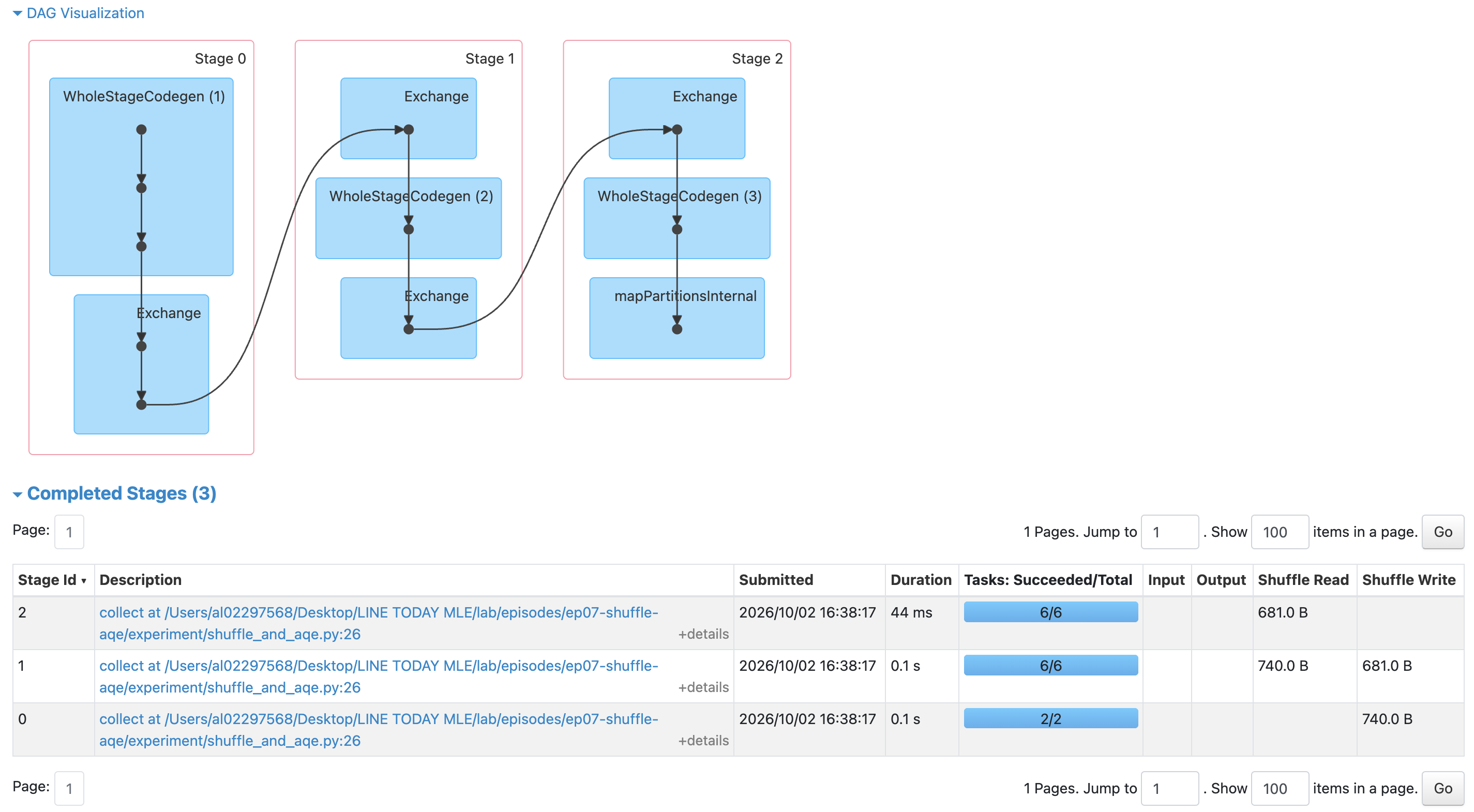Viewport: 1474px width, 812px height.
Task: Click the top Exchange box in Stage 1
Action: [x=409, y=118]
